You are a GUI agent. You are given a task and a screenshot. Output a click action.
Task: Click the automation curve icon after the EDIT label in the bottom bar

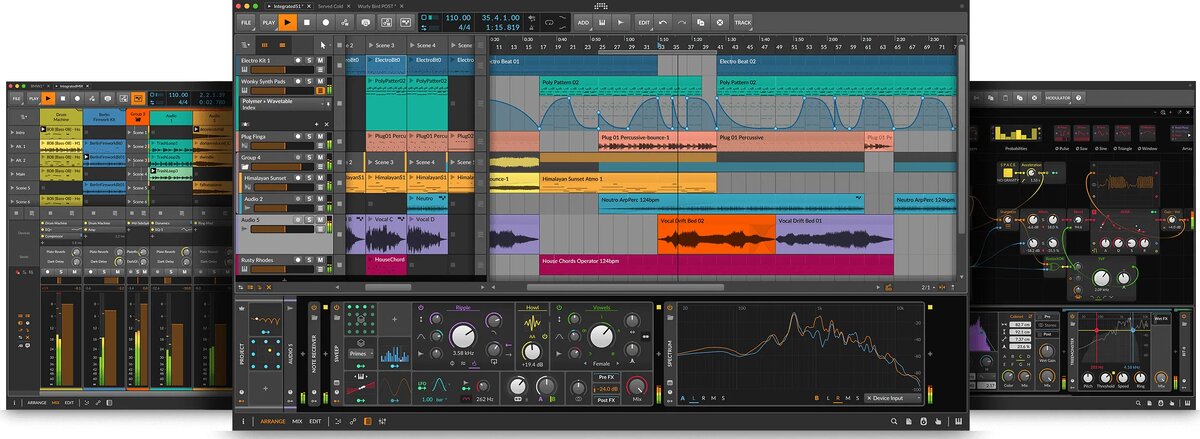(338, 421)
